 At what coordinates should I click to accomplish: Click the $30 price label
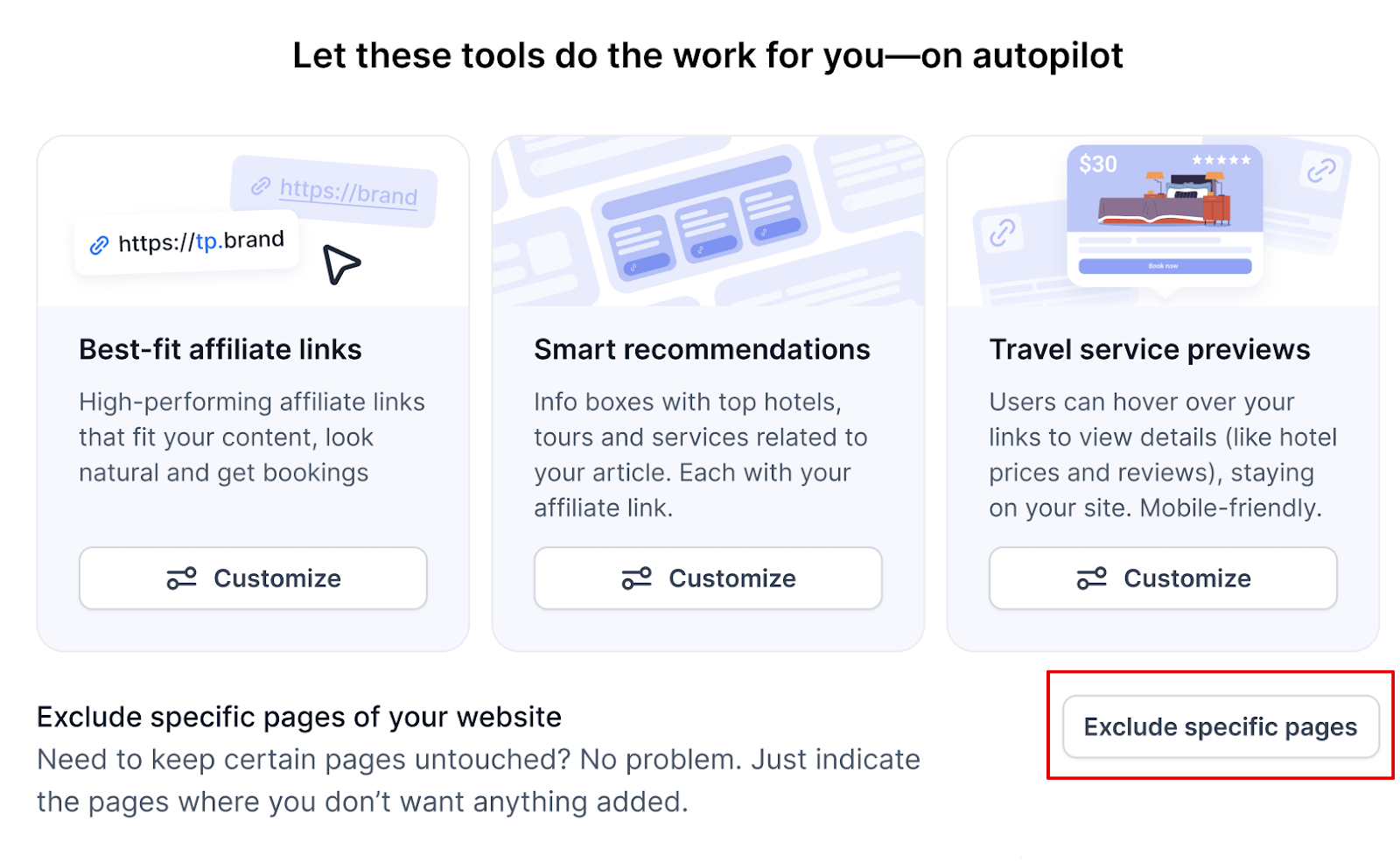pyautogui.click(x=1098, y=164)
